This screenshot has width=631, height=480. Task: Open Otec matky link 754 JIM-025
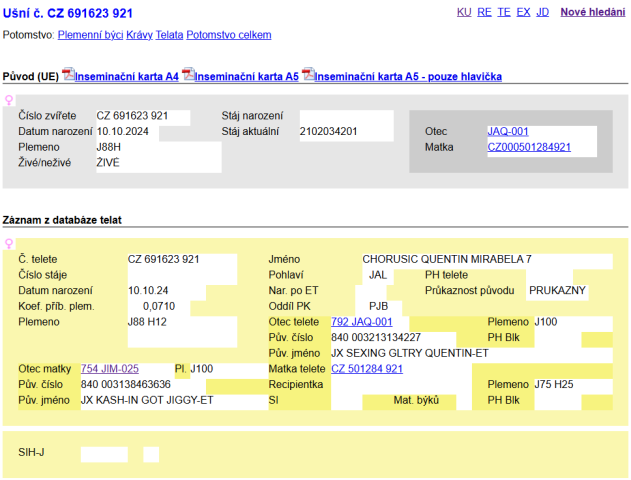coord(109,369)
